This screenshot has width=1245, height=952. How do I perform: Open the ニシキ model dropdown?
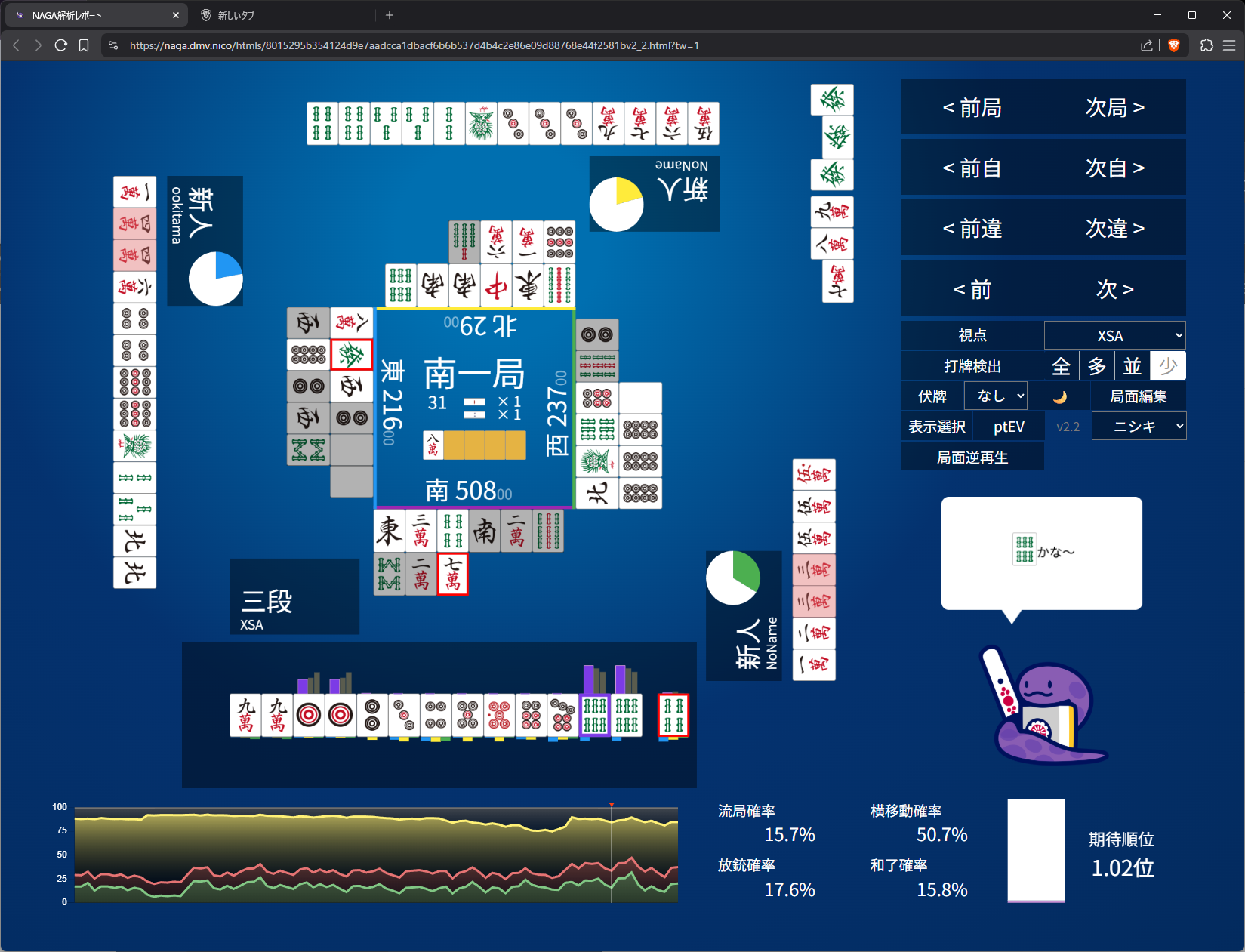1139,427
